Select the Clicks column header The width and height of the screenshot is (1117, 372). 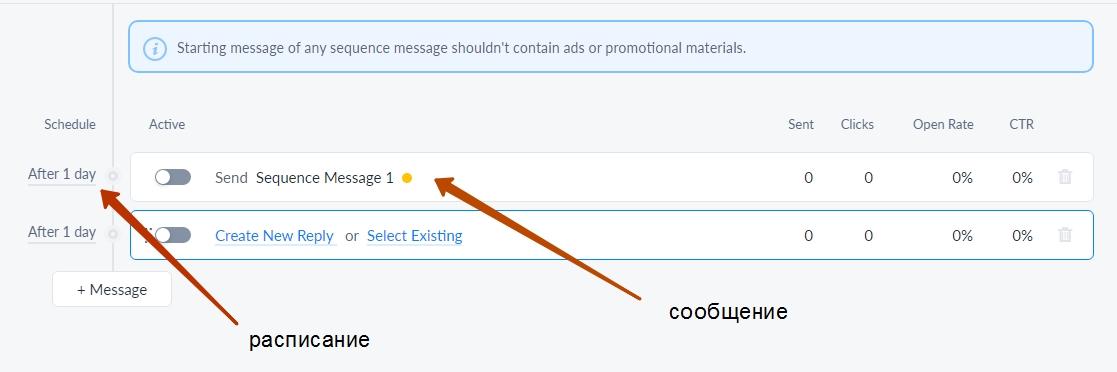857,124
